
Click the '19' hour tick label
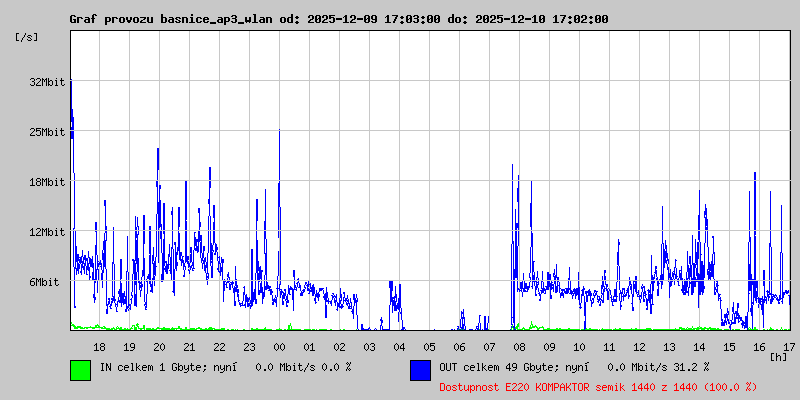pos(130,347)
